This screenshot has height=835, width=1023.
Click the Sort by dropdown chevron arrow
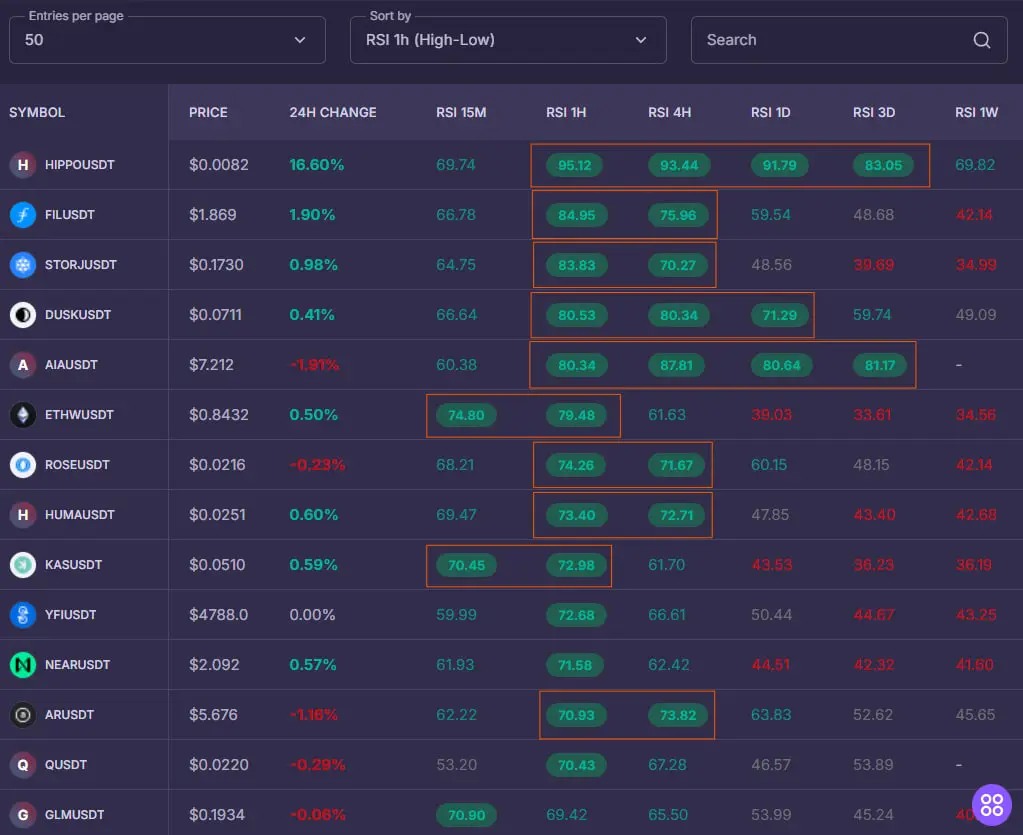pos(641,40)
